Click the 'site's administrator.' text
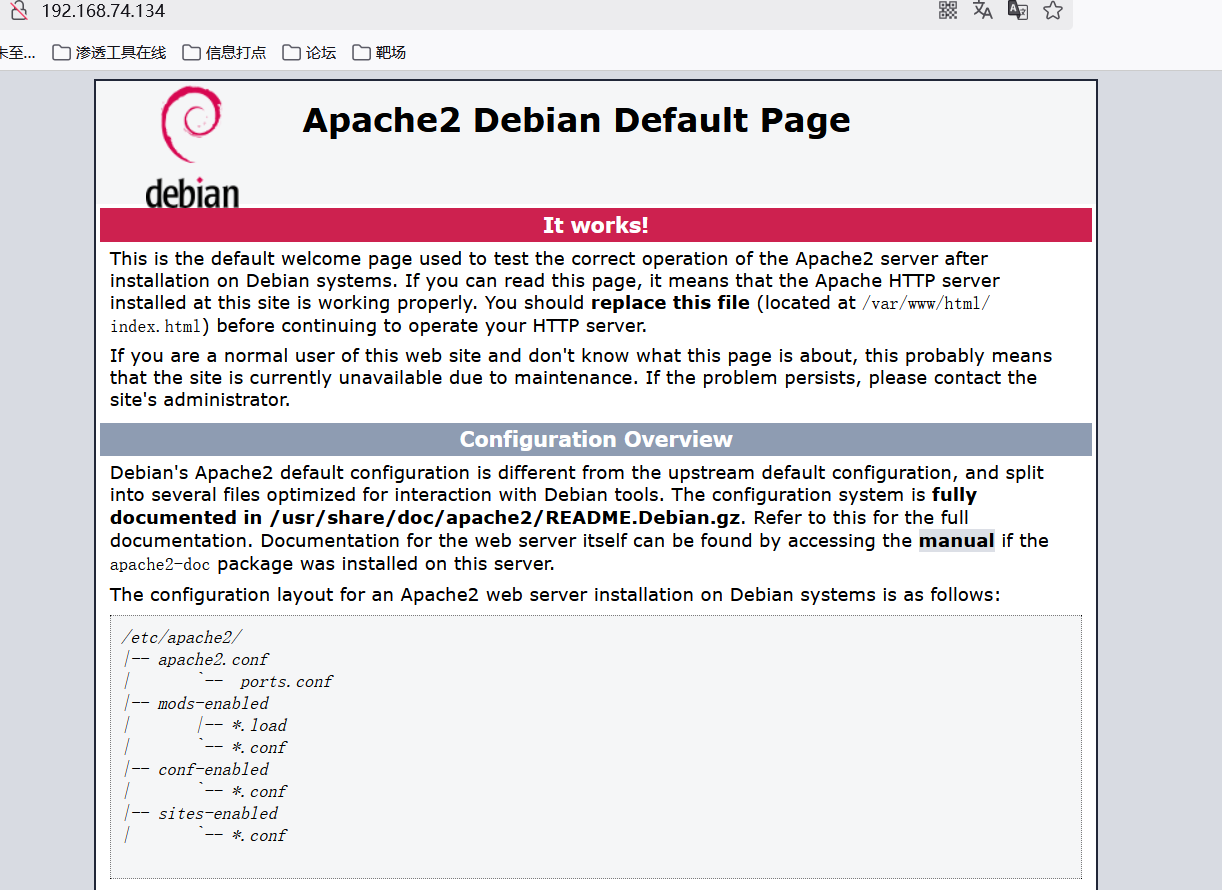 200,400
